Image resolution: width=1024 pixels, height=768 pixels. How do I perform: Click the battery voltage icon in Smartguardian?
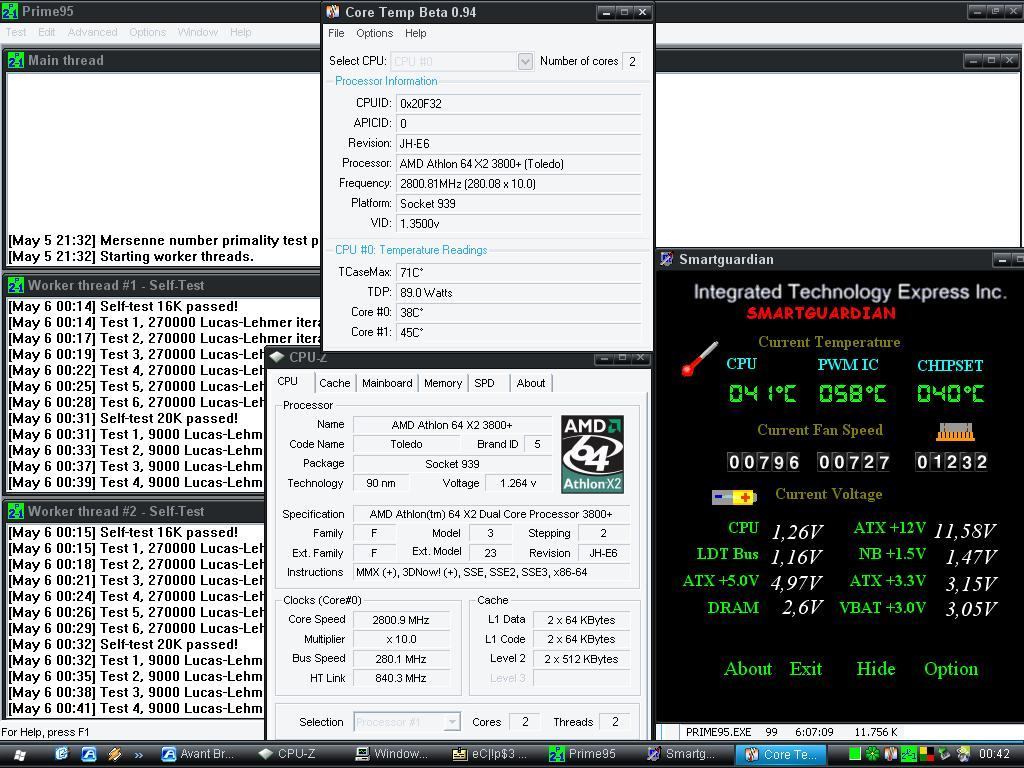733,498
